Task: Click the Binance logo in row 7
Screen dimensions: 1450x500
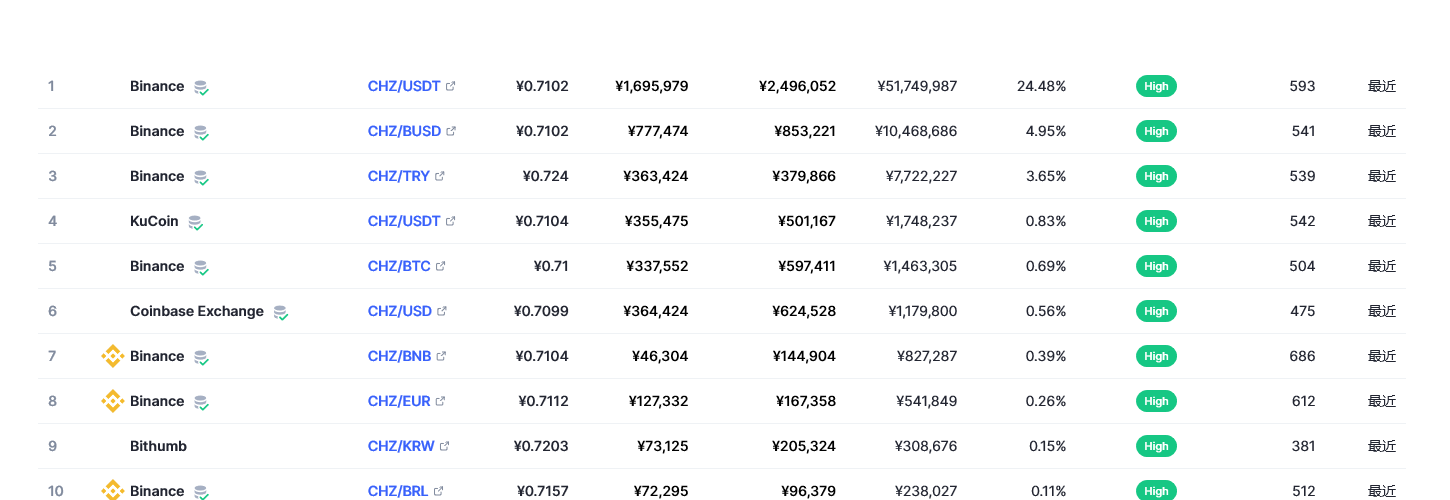Action: point(112,356)
